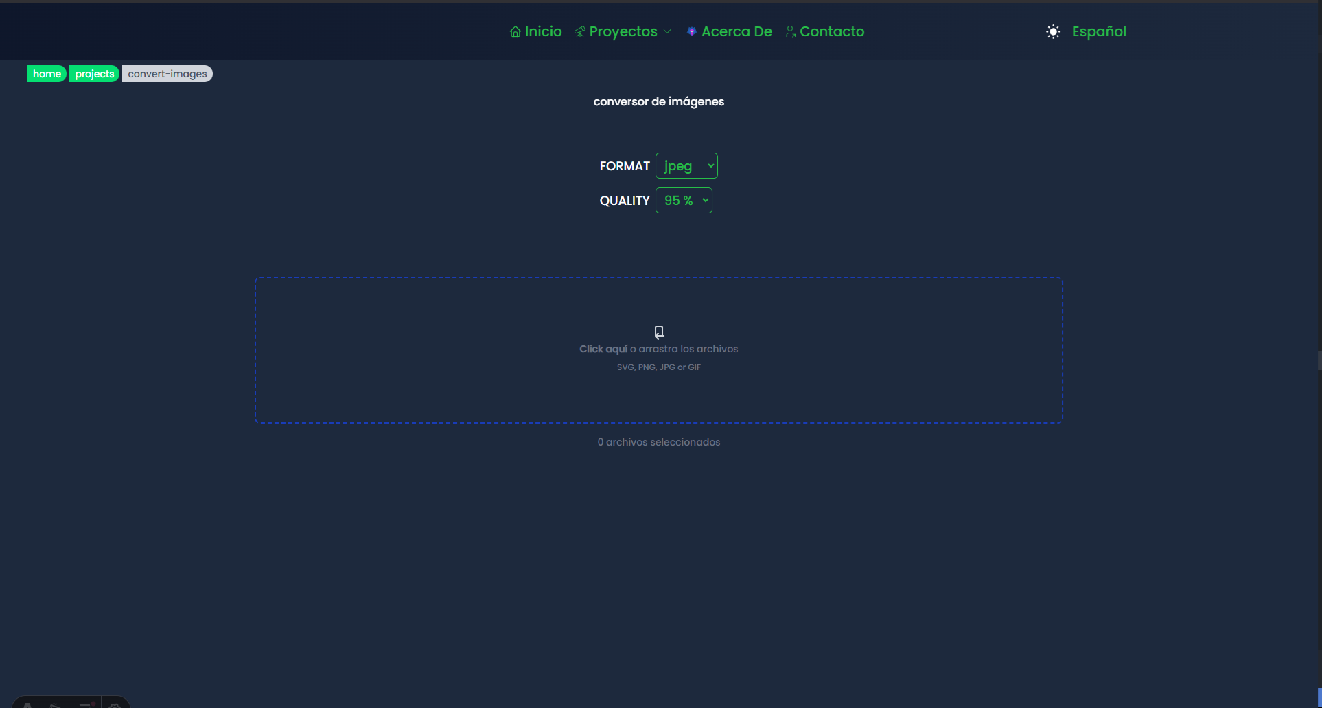Open the FORMAT jpeg dropdown
The image size is (1323, 709).
[x=687, y=166]
